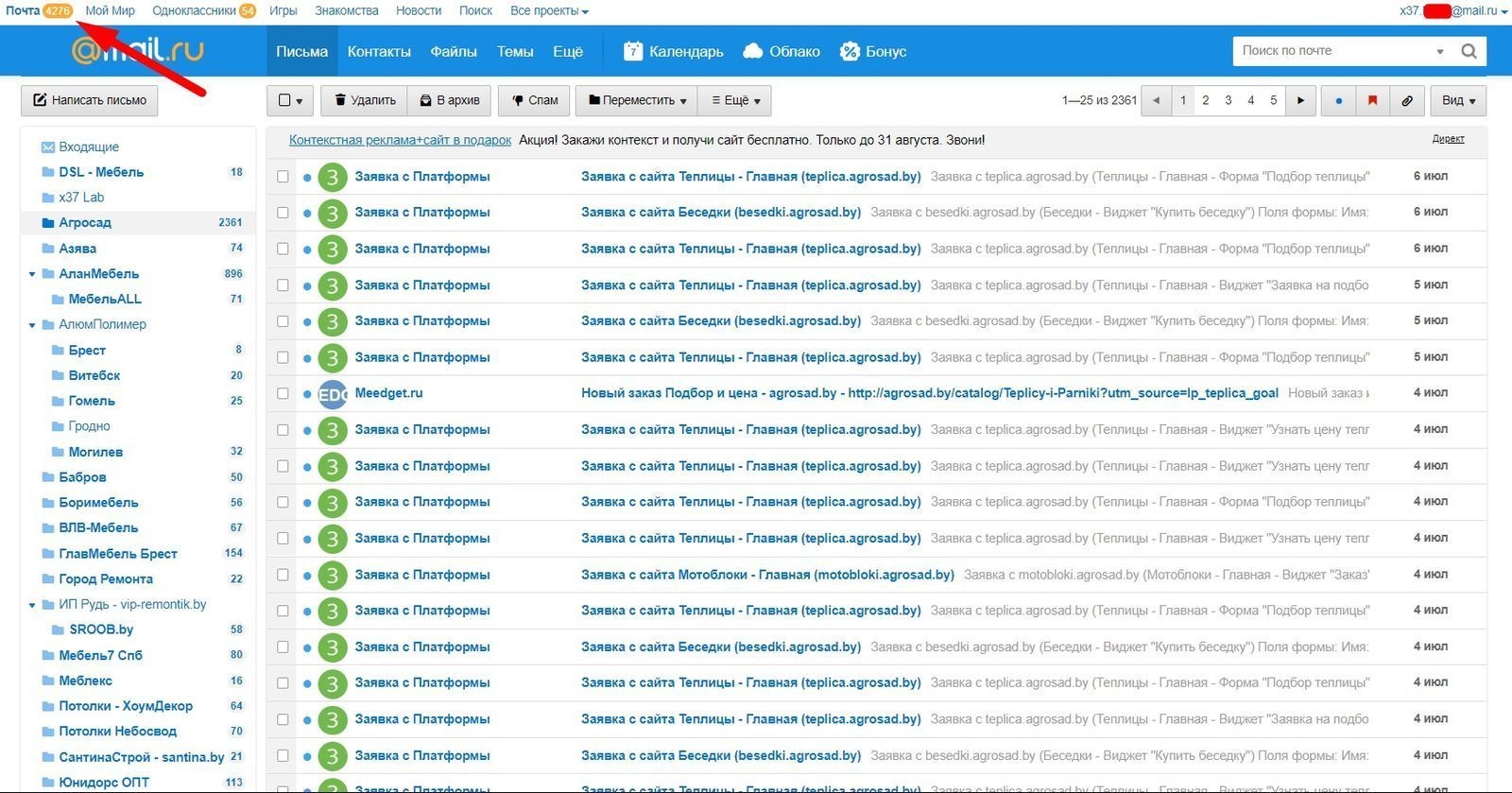Screen dimensions: 1512x793
Task: Click avatar of Мотоблоки request email
Action: coord(332,576)
